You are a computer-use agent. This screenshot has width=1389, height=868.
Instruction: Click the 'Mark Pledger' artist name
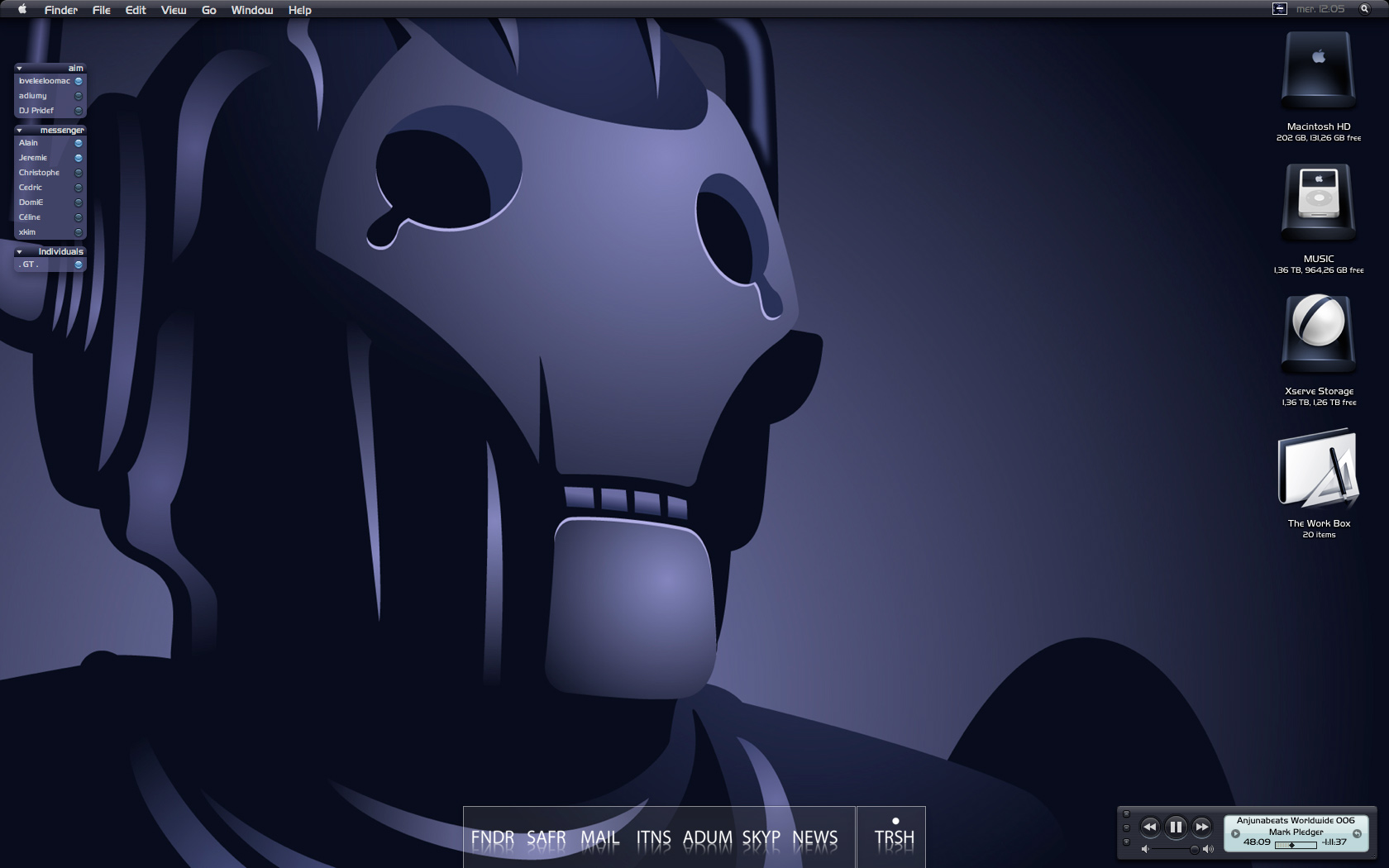(x=1296, y=832)
